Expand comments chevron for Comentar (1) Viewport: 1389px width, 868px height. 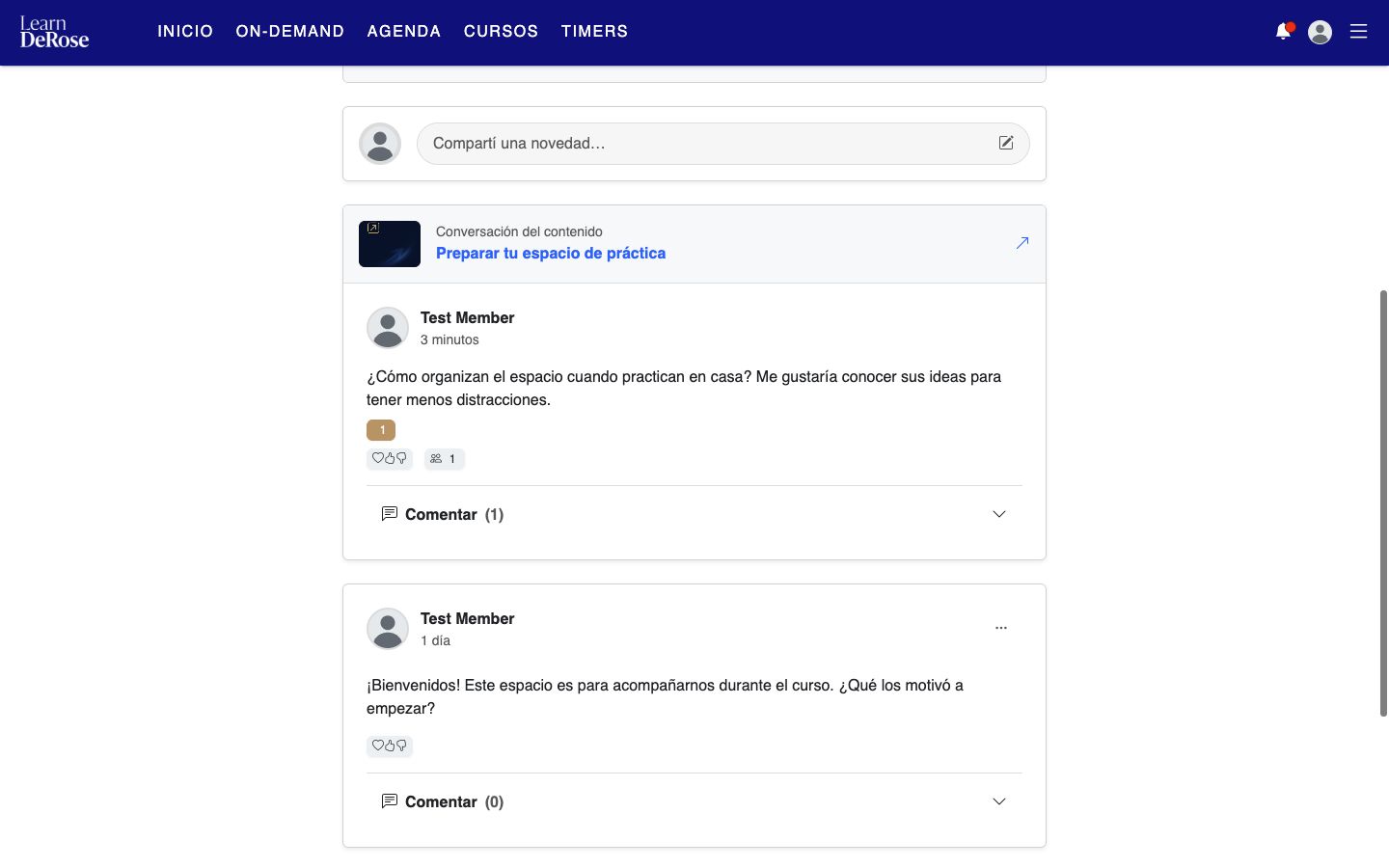click(x=999, y=514)
